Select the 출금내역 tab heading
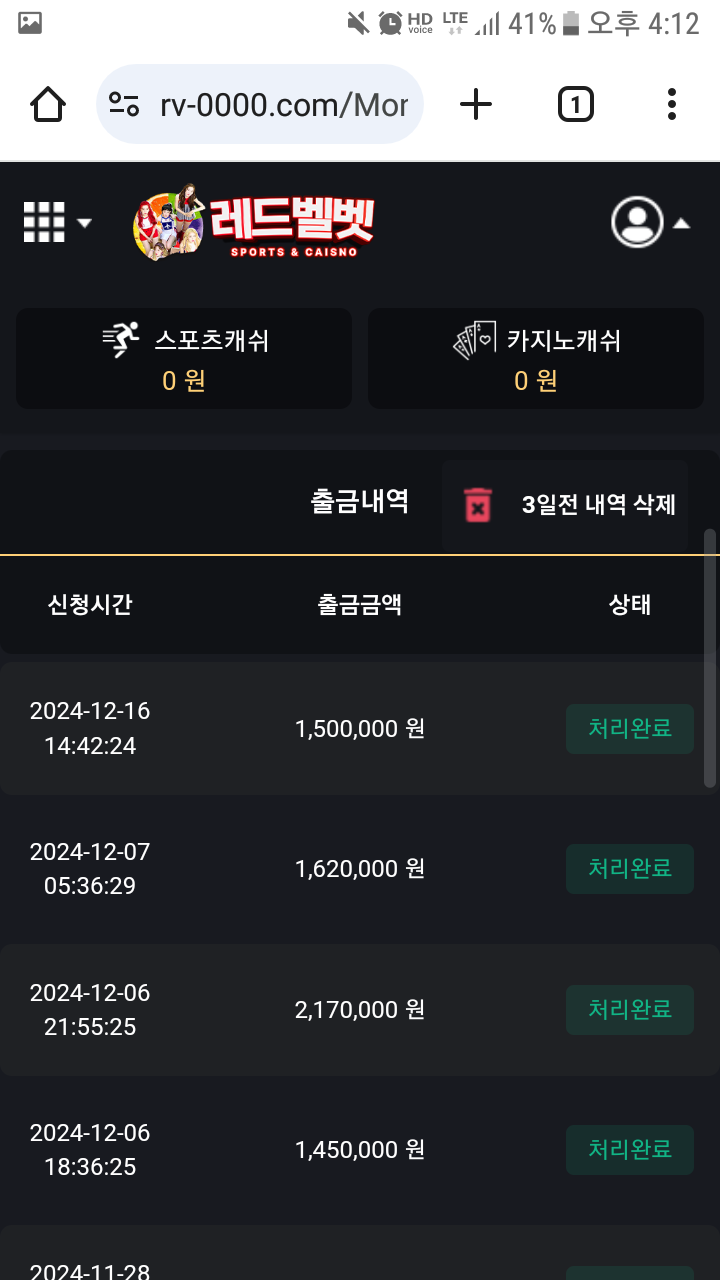Viewport: 720px width, 1280px height. [x=359, y=501]
